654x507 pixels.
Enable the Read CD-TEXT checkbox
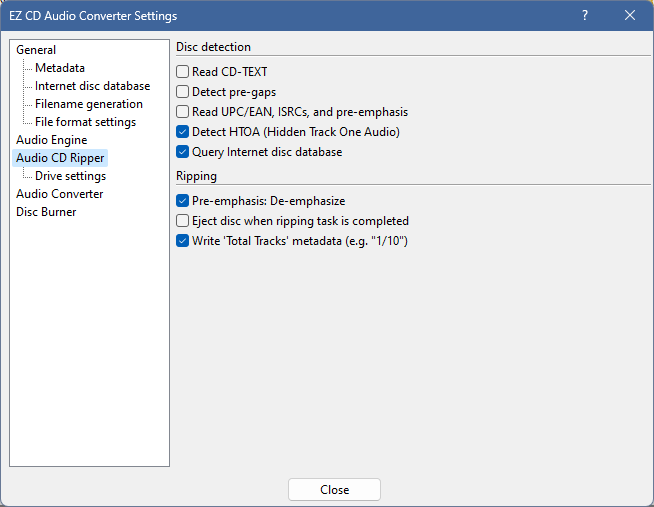coord(183,72)
